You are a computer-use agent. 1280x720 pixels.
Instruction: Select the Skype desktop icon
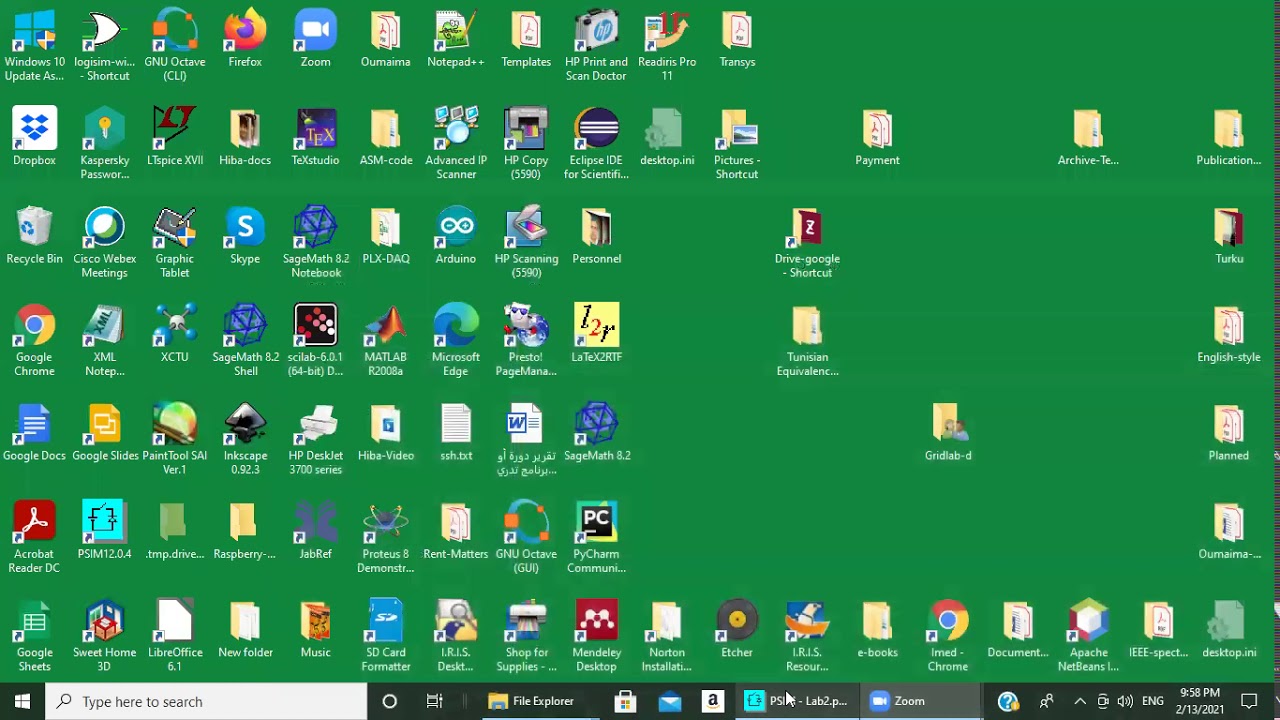click(x=245, y=237)
